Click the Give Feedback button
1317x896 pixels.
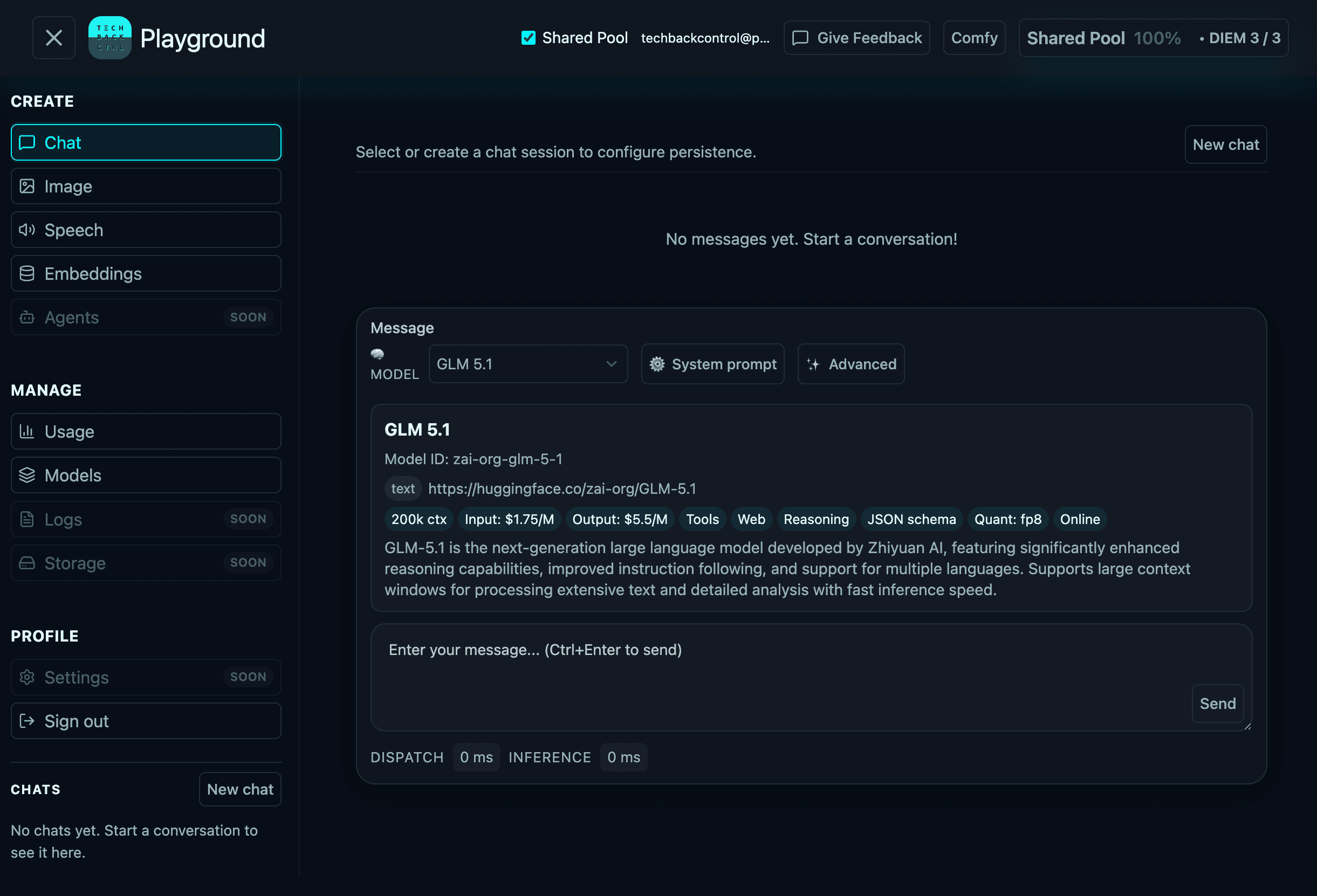[856, 38]
